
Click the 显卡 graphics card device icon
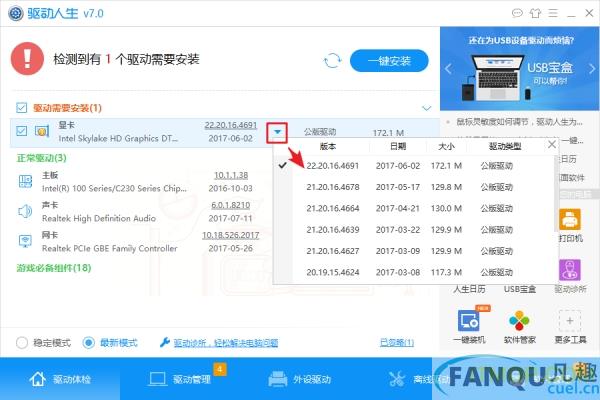tap(42, 131)
